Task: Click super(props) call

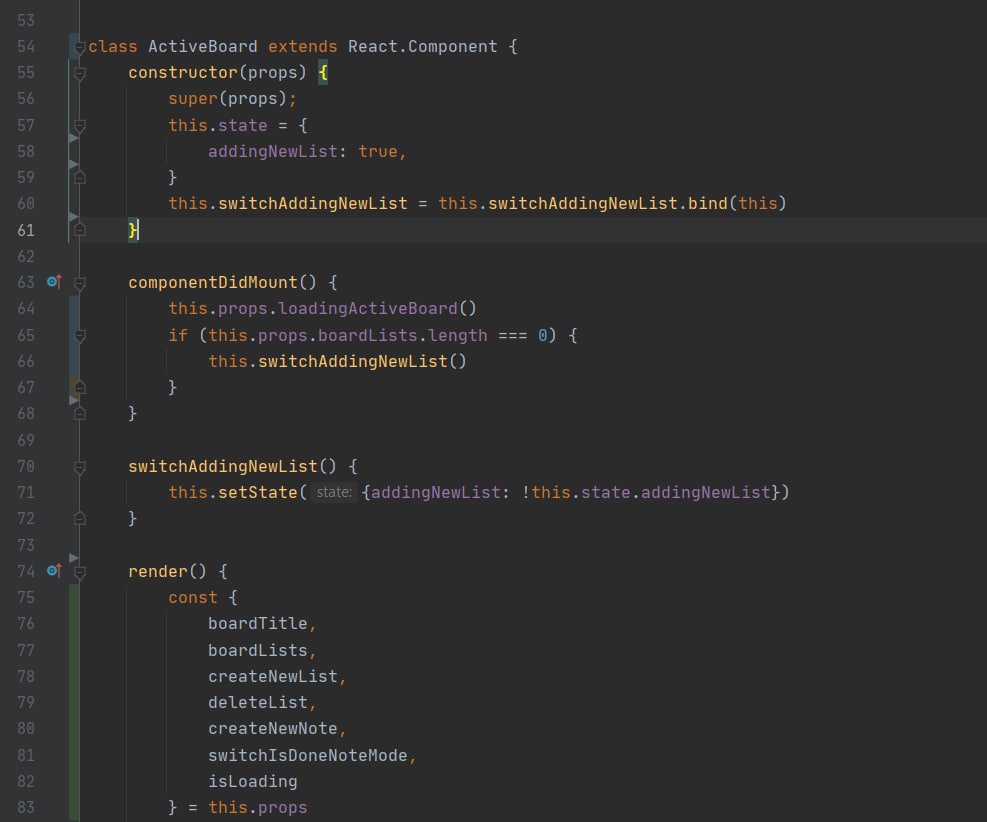Action: coord(227,99)
